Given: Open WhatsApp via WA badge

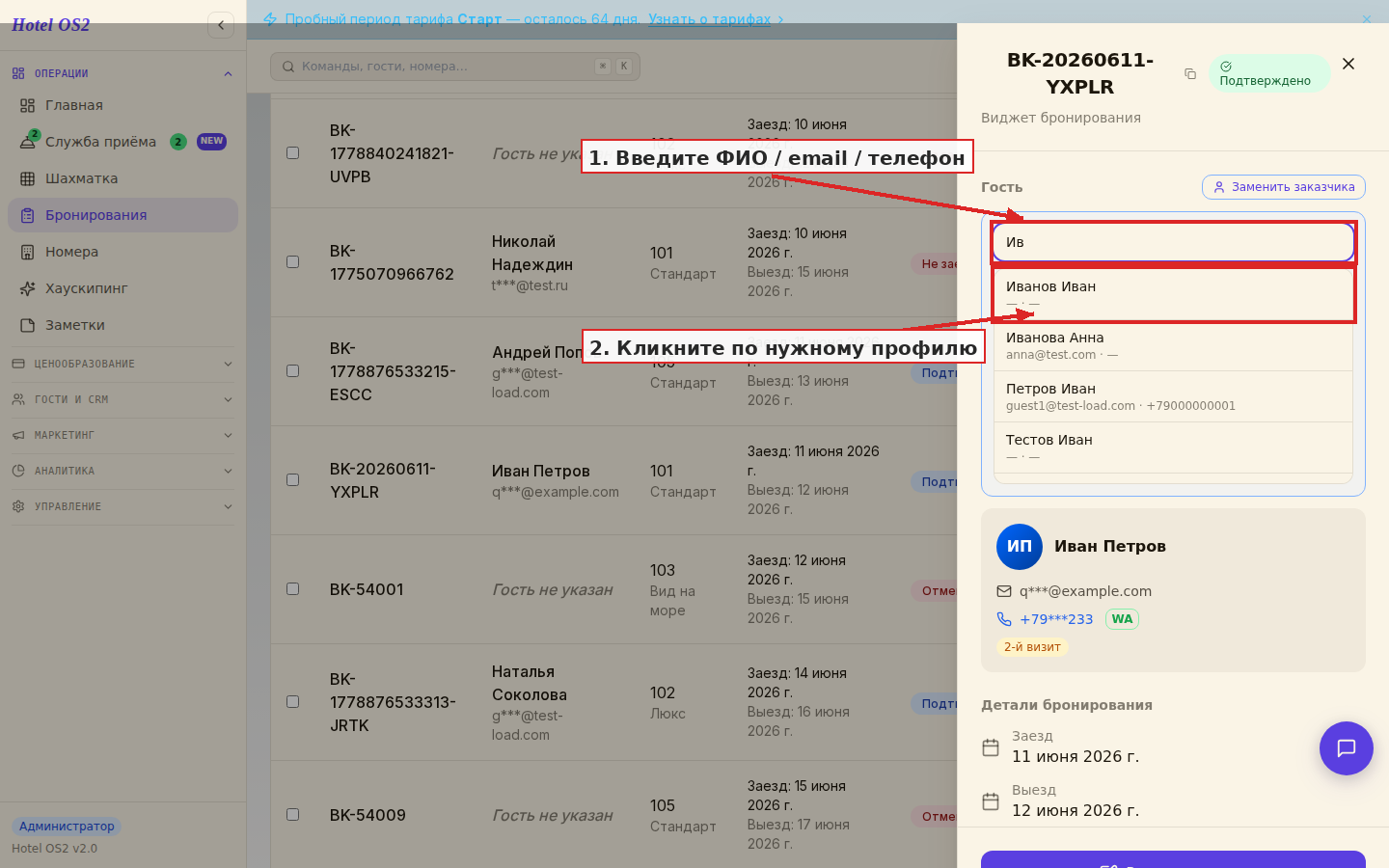Looking at the screenshot, I should coord(1122,619).
